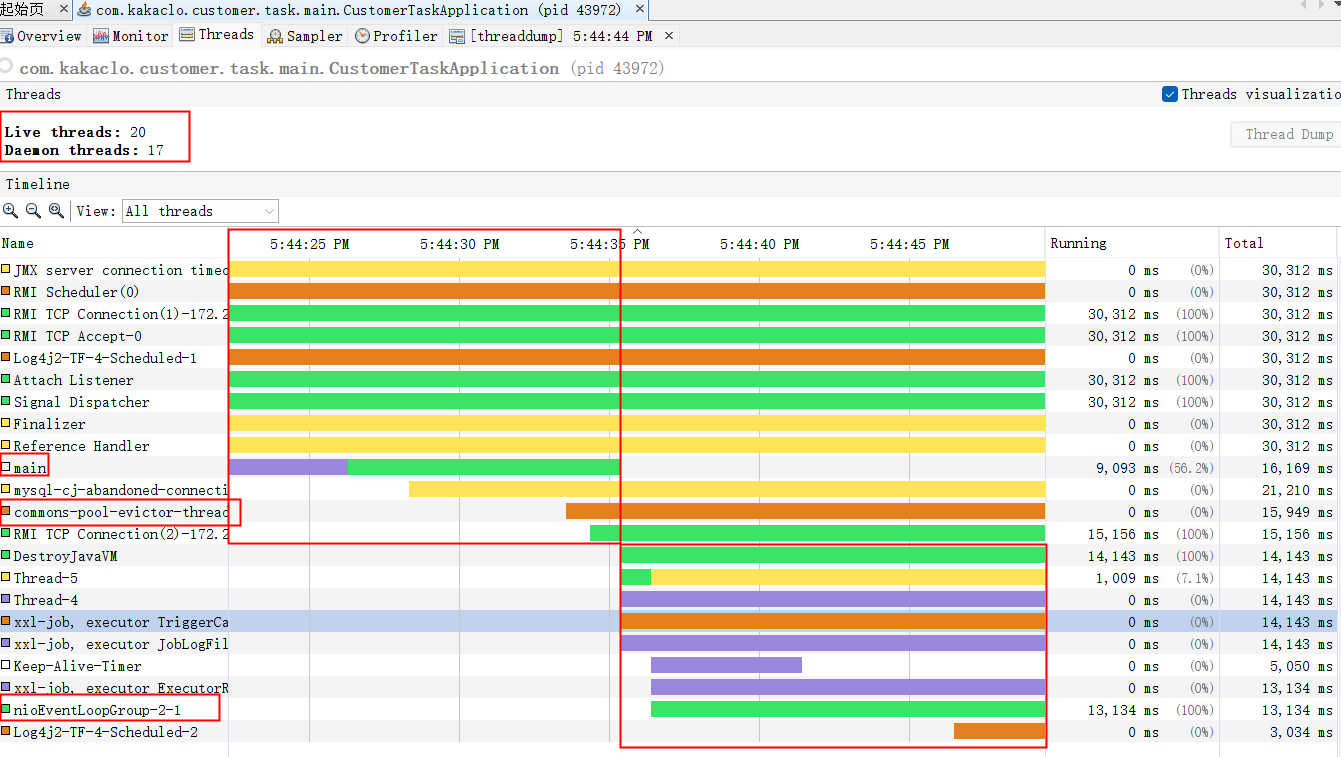This screenshot has width=1341, height=757.
Task: Click the fit-to-width zoom icon
Action: click(x=56, y=211)
